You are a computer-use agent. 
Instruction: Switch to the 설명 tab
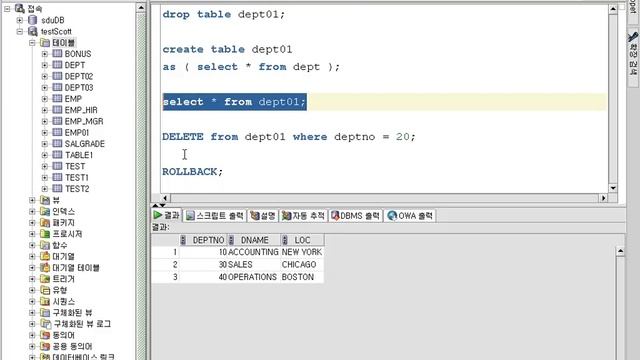263,216
